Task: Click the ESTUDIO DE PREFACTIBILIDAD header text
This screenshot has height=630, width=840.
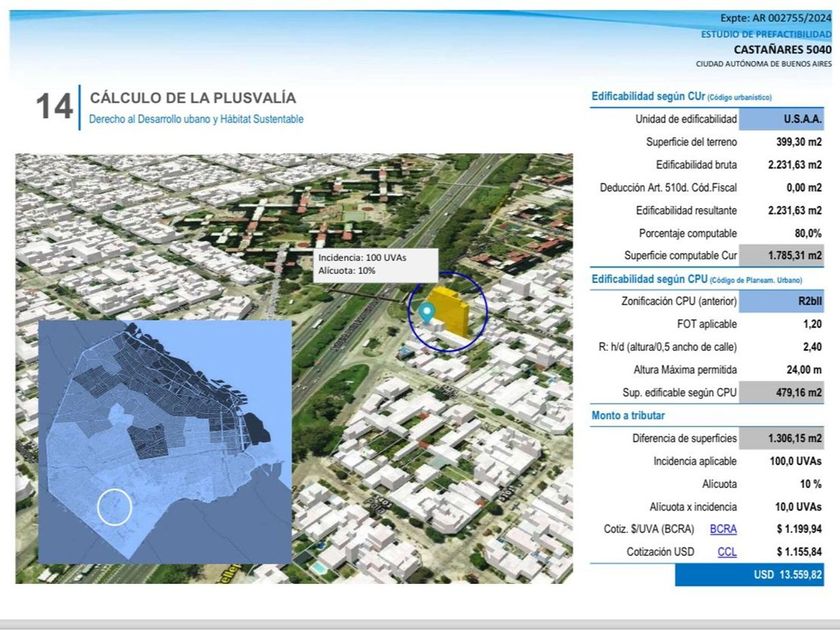Action: (766, 34)
